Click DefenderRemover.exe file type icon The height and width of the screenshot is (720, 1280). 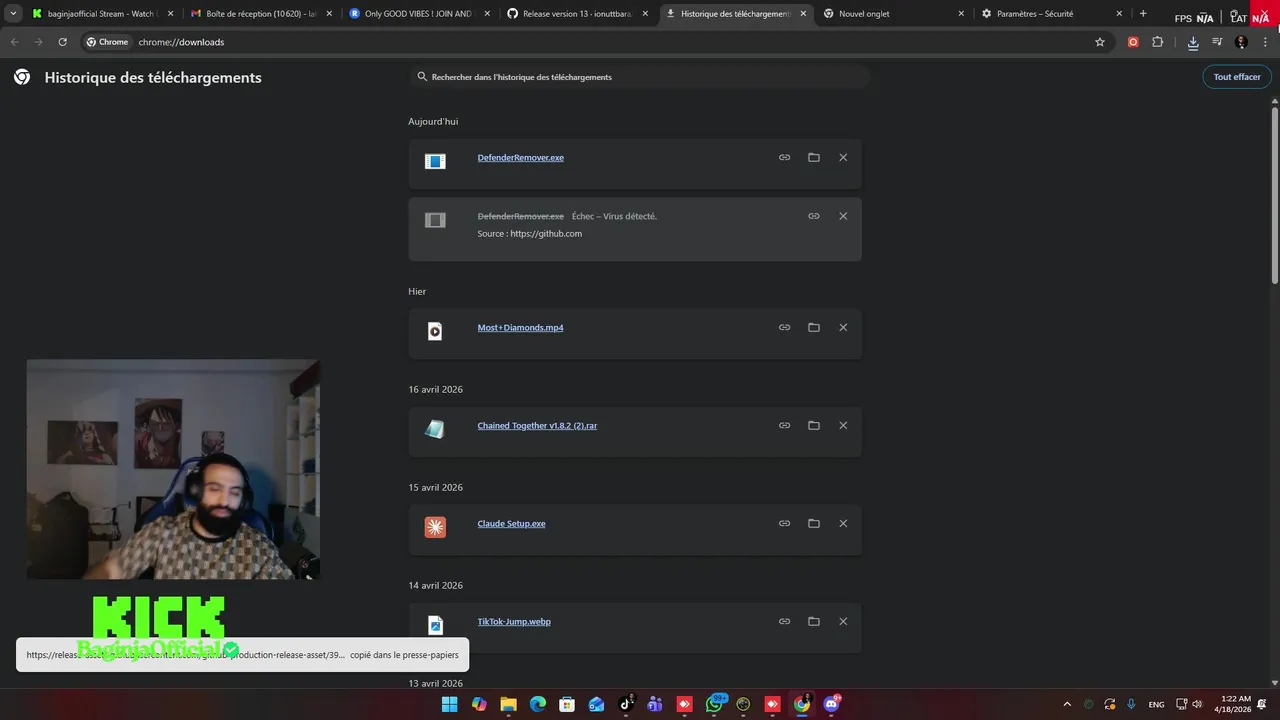click(x=435, y=161)
